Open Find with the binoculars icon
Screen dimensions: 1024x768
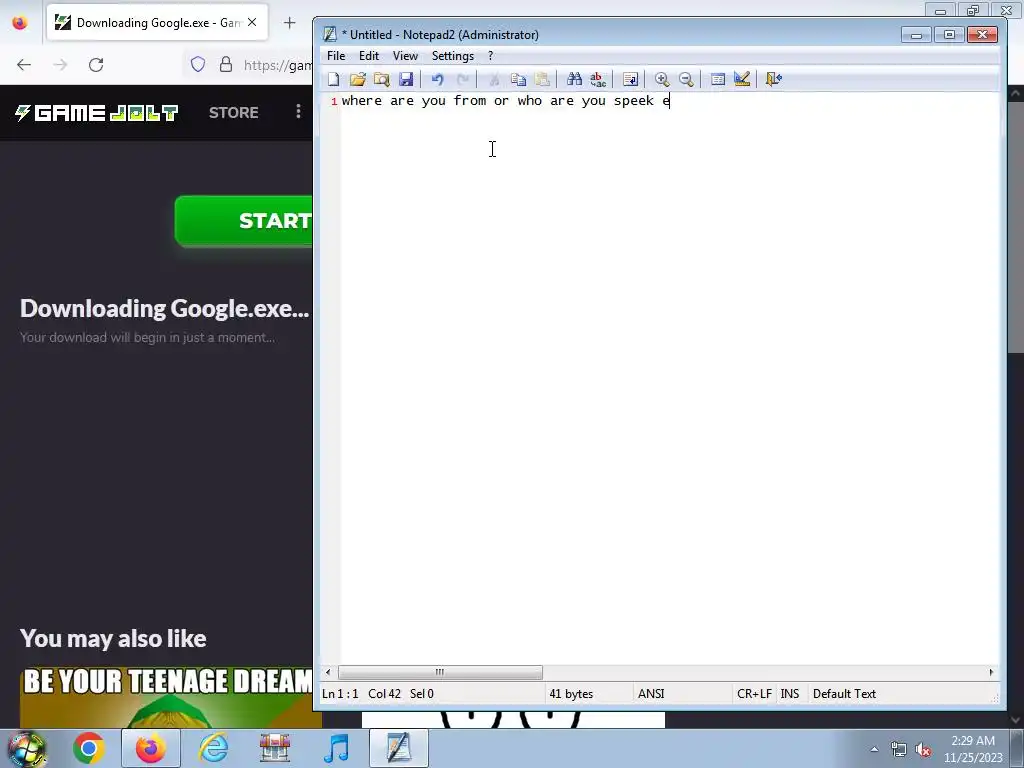(574, 79)
